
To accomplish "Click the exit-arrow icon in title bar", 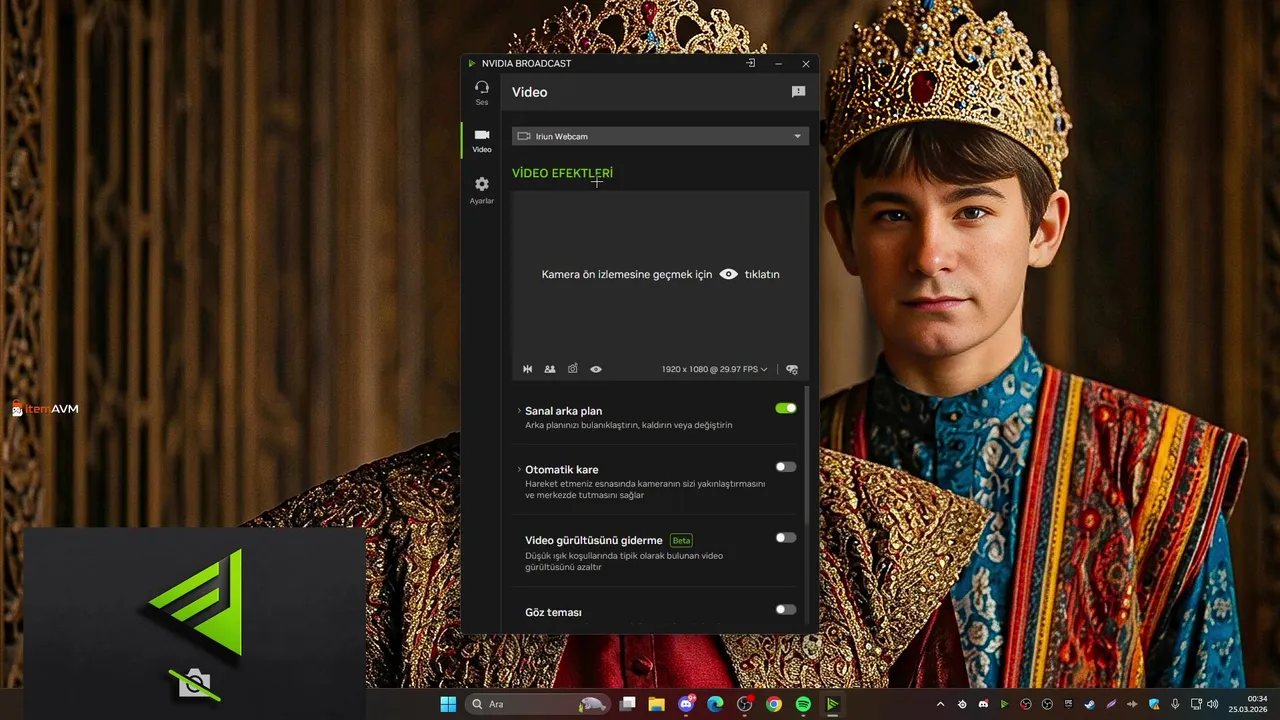I will coord(751,63).
